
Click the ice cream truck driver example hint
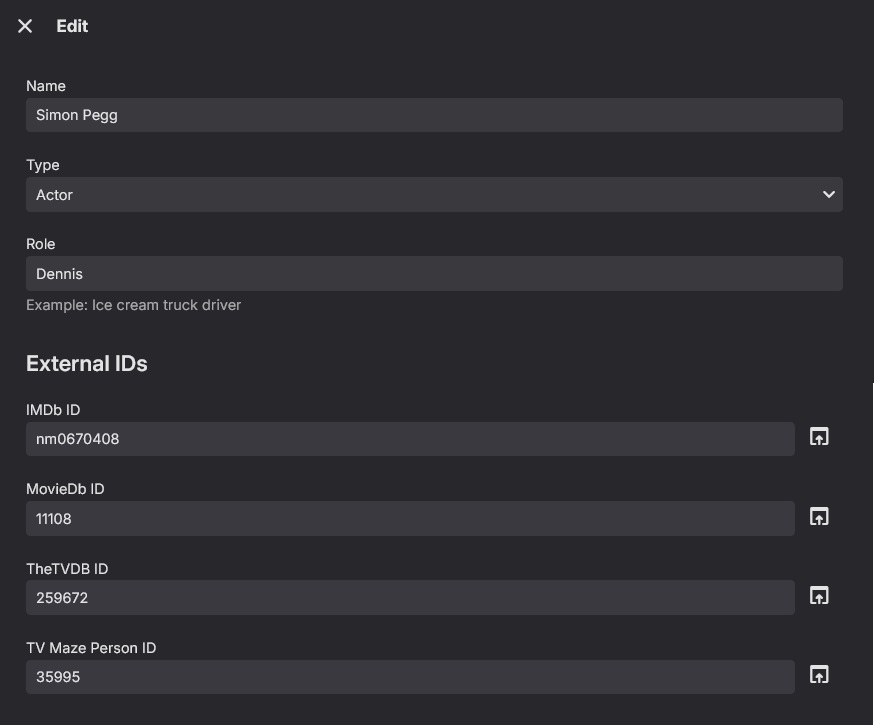click(134, 305)
